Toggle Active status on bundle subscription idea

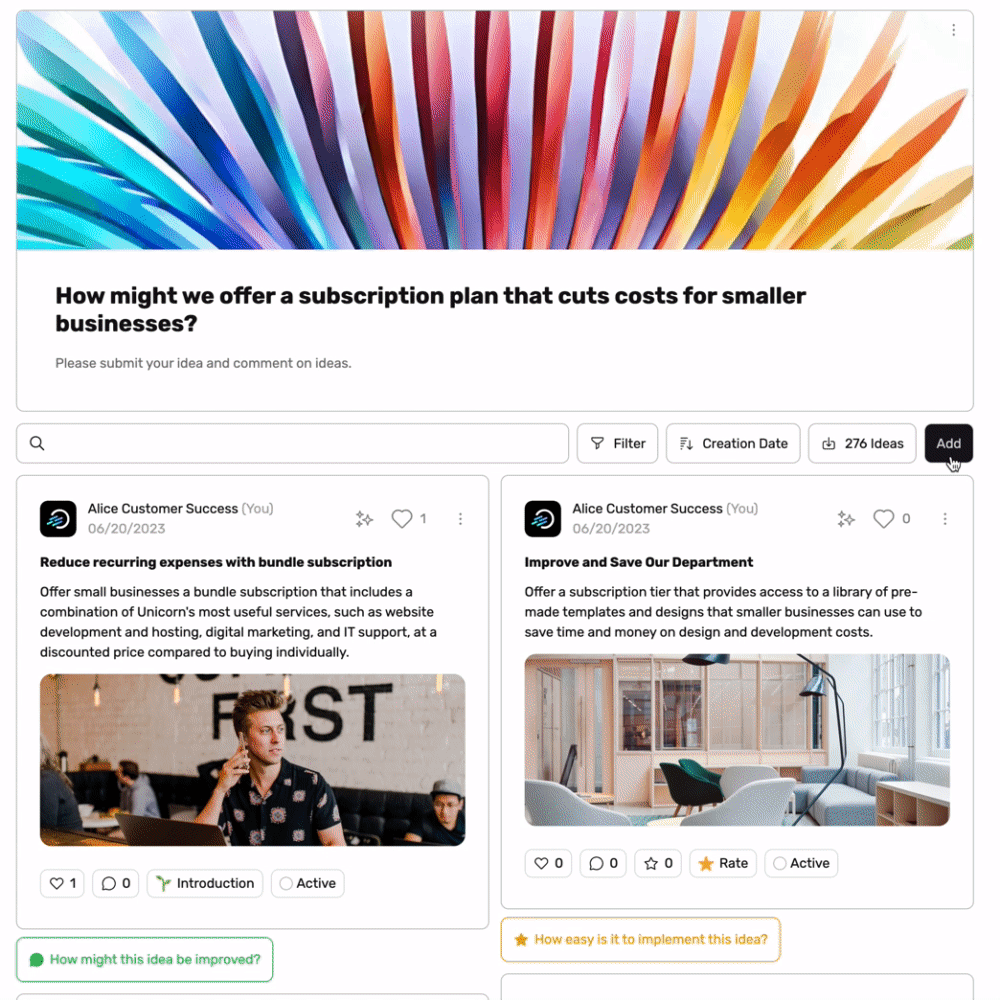coord(307,883)
